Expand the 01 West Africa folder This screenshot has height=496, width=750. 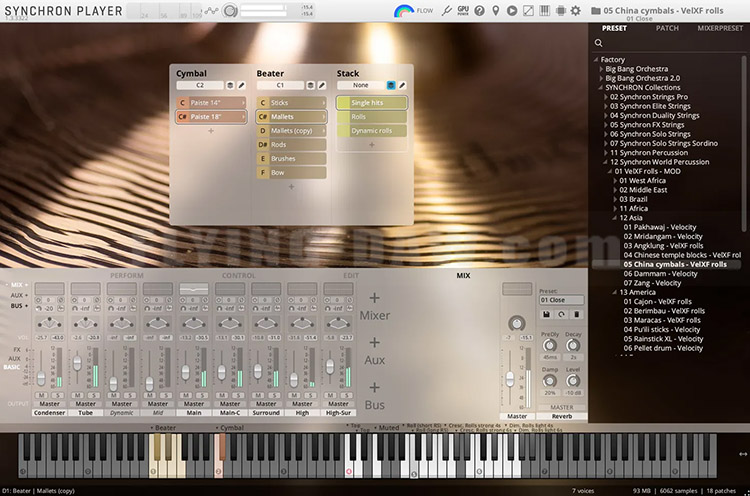616,181
